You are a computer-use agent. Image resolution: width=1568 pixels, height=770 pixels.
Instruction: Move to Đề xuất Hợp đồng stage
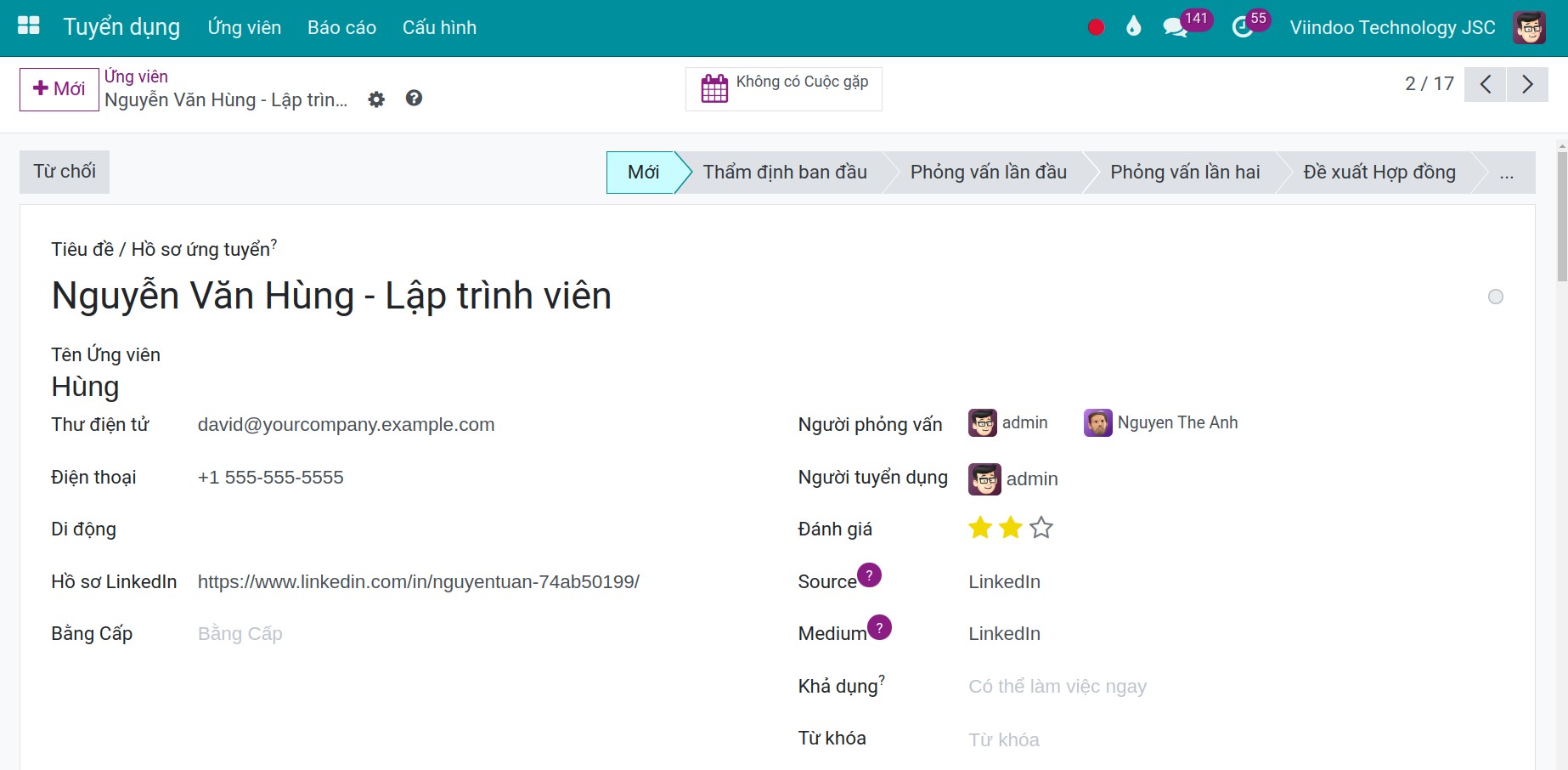(1379, 172)
